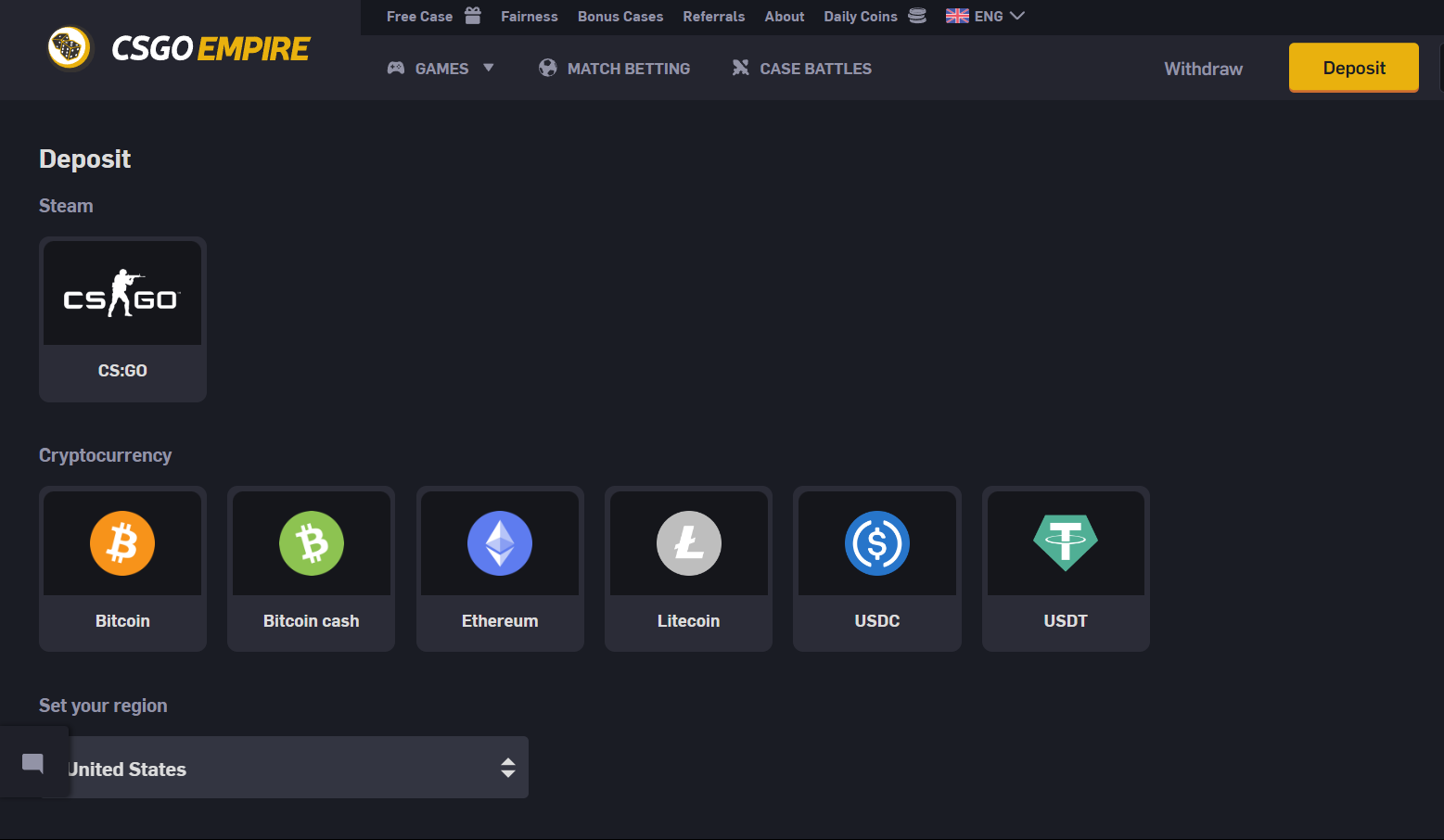Open the CASE BATTLES page

[x=802, y=69]
